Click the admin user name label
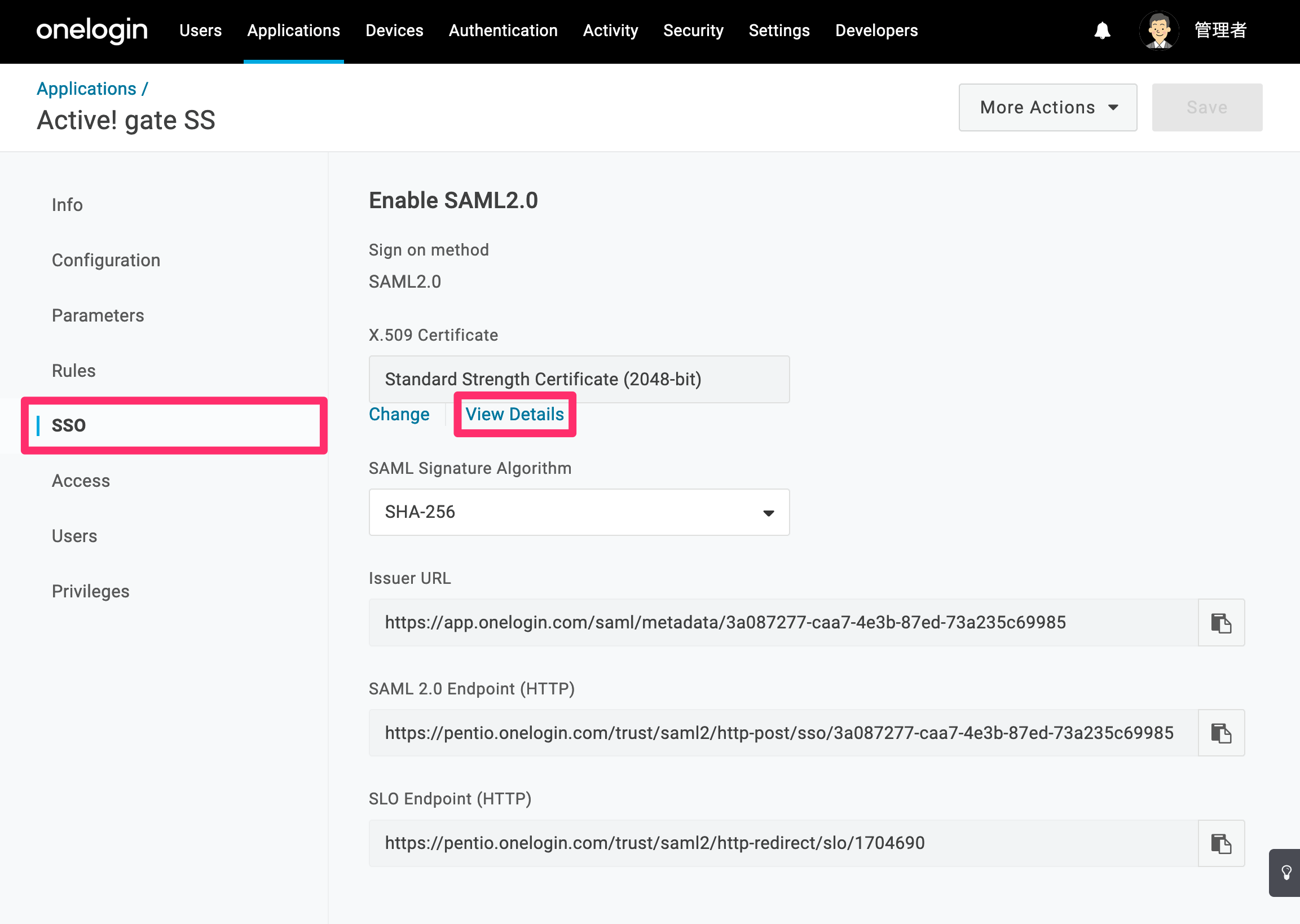1300x924 pixels. [x=1220, y=30]
